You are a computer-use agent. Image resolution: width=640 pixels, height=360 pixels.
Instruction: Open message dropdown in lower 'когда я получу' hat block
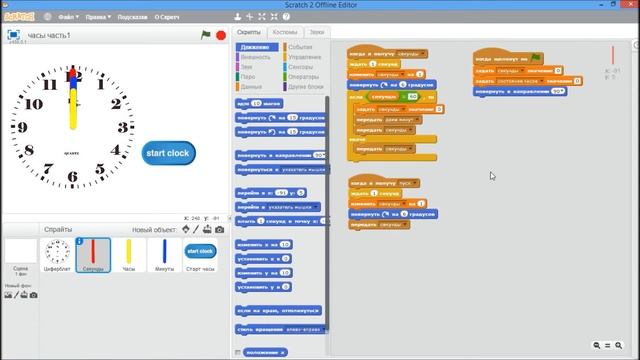click(415, 184)
